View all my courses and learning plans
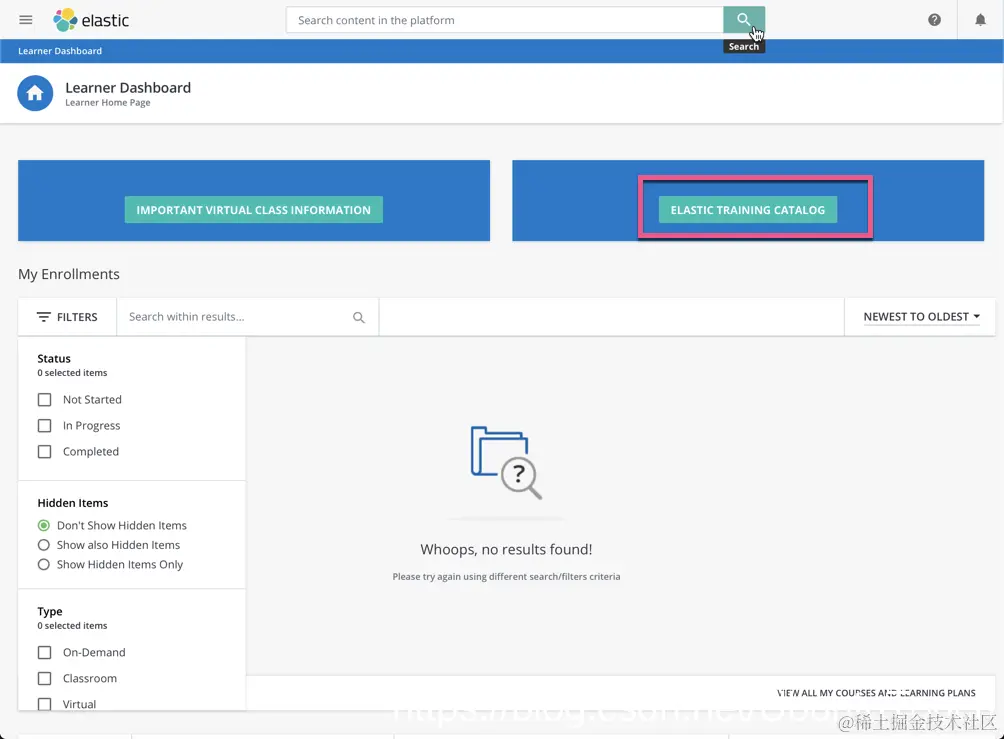 [876, 693]
